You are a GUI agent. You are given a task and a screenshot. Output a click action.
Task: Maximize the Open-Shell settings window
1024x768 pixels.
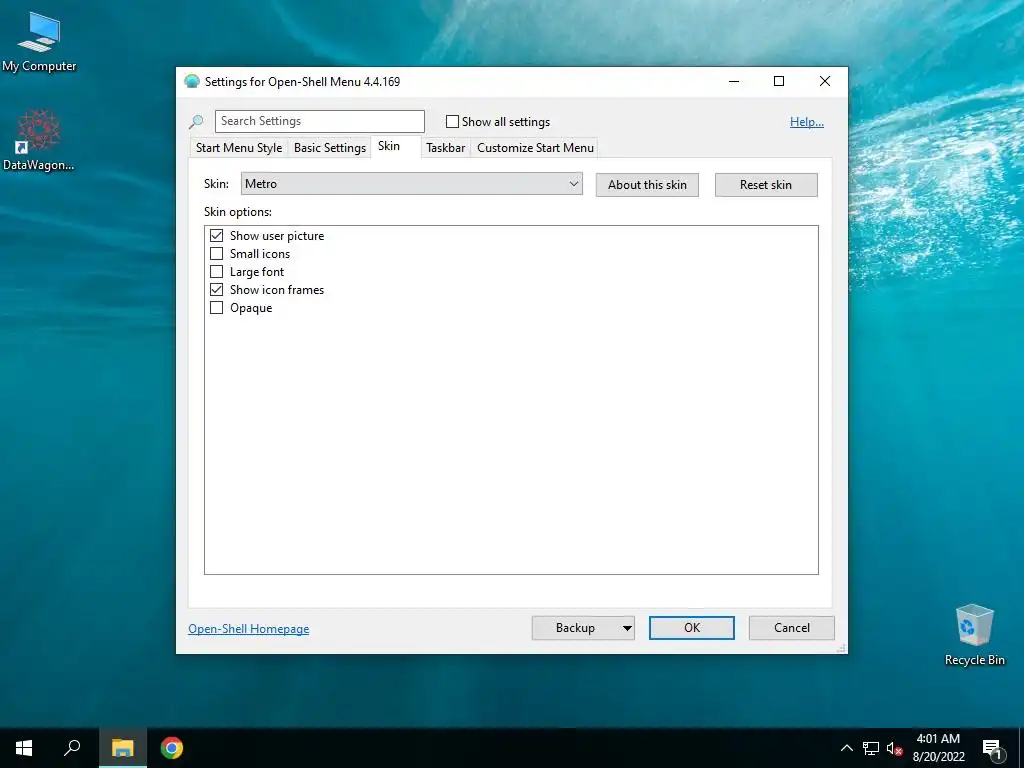(778, 82)
